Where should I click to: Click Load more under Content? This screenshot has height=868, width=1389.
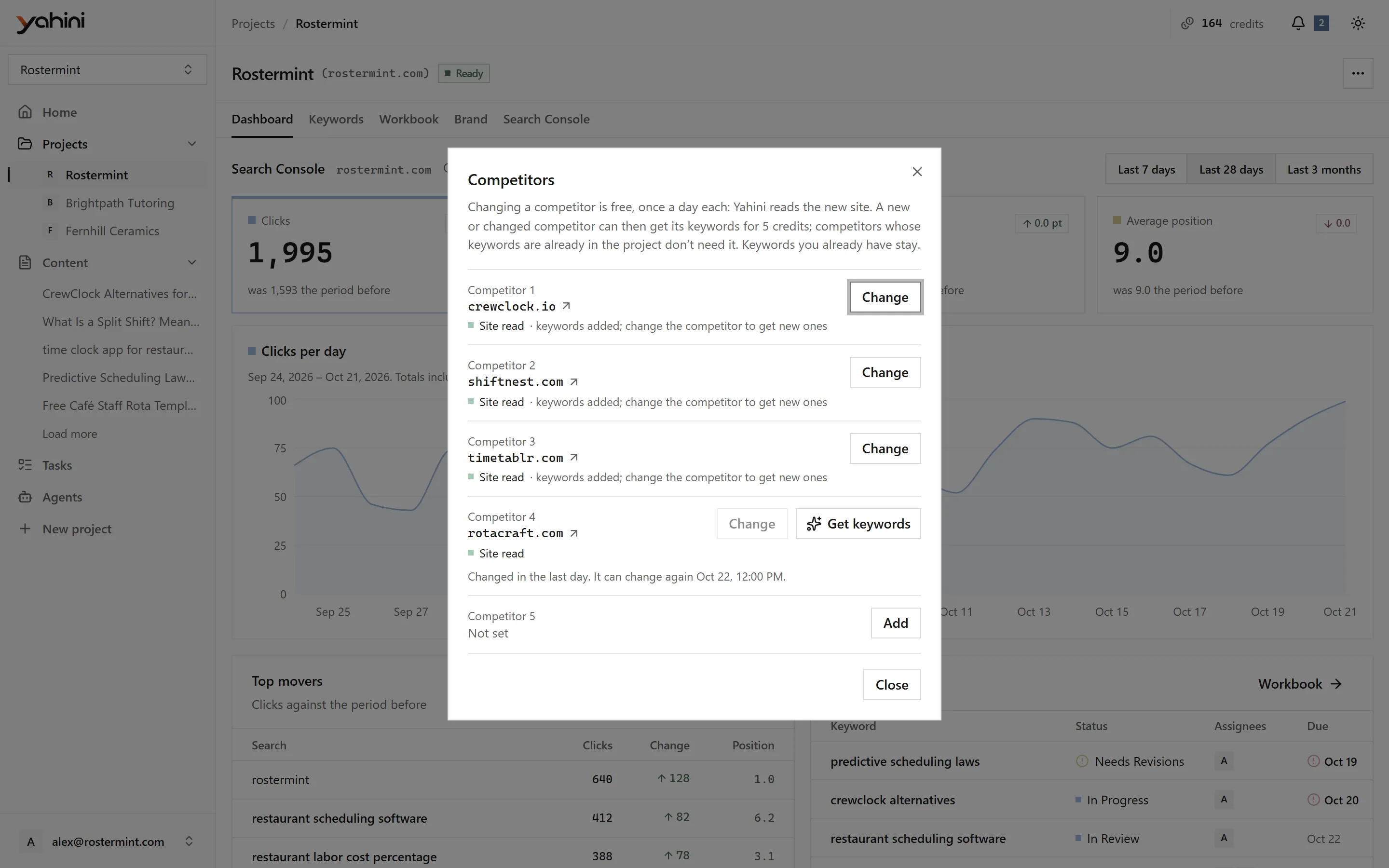[69, 434]
